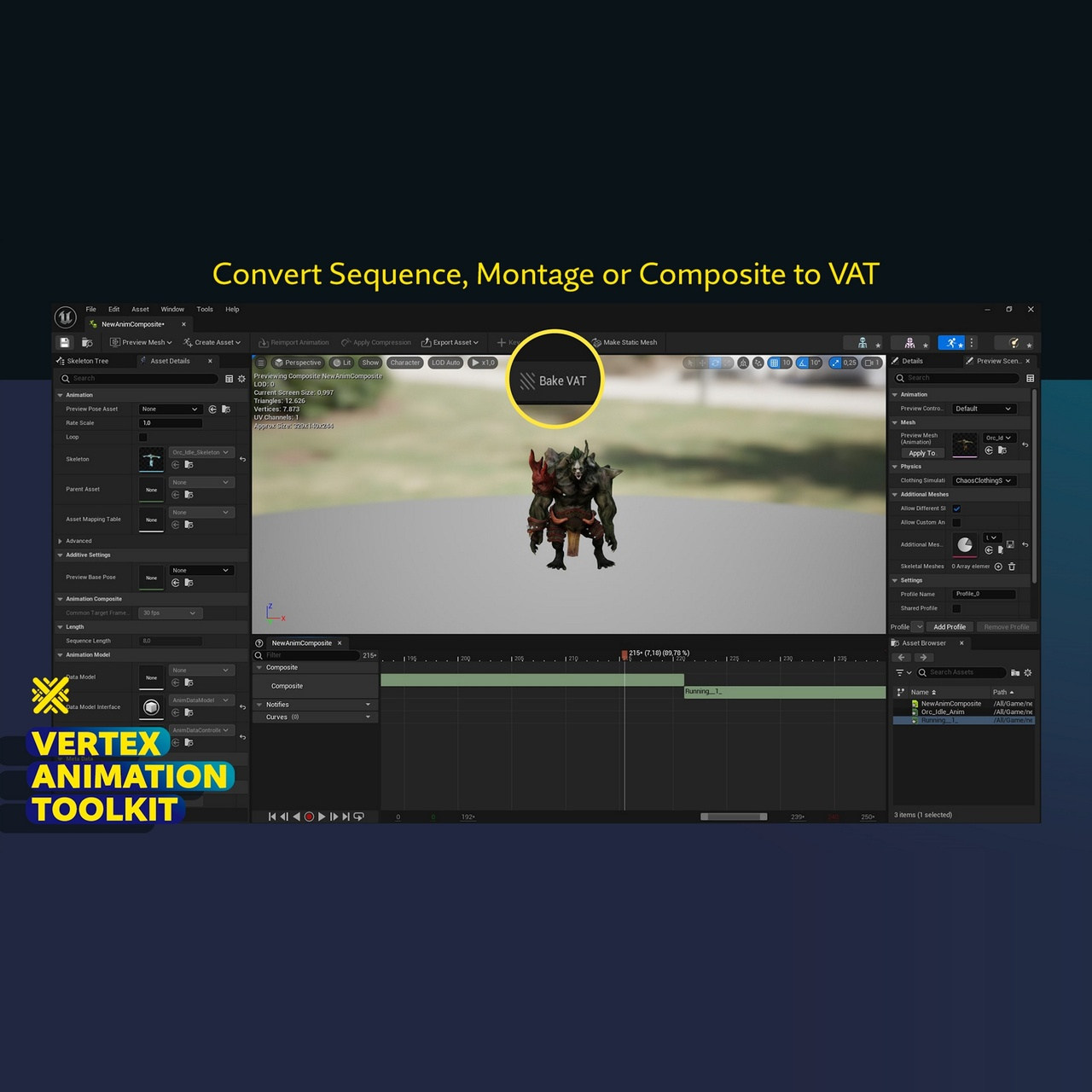The image size is (1092, 1092).
Task: Go forward in Asset Browser history
Action: (x=922, y=658)
